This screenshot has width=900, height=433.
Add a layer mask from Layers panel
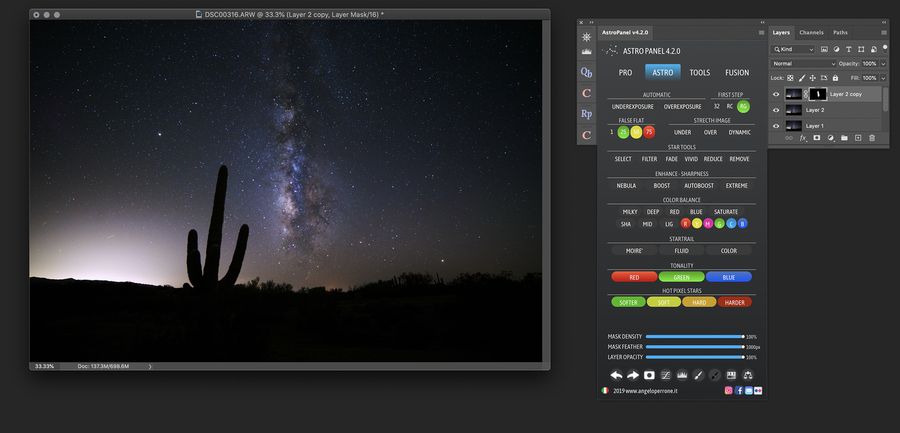[816, 138]
